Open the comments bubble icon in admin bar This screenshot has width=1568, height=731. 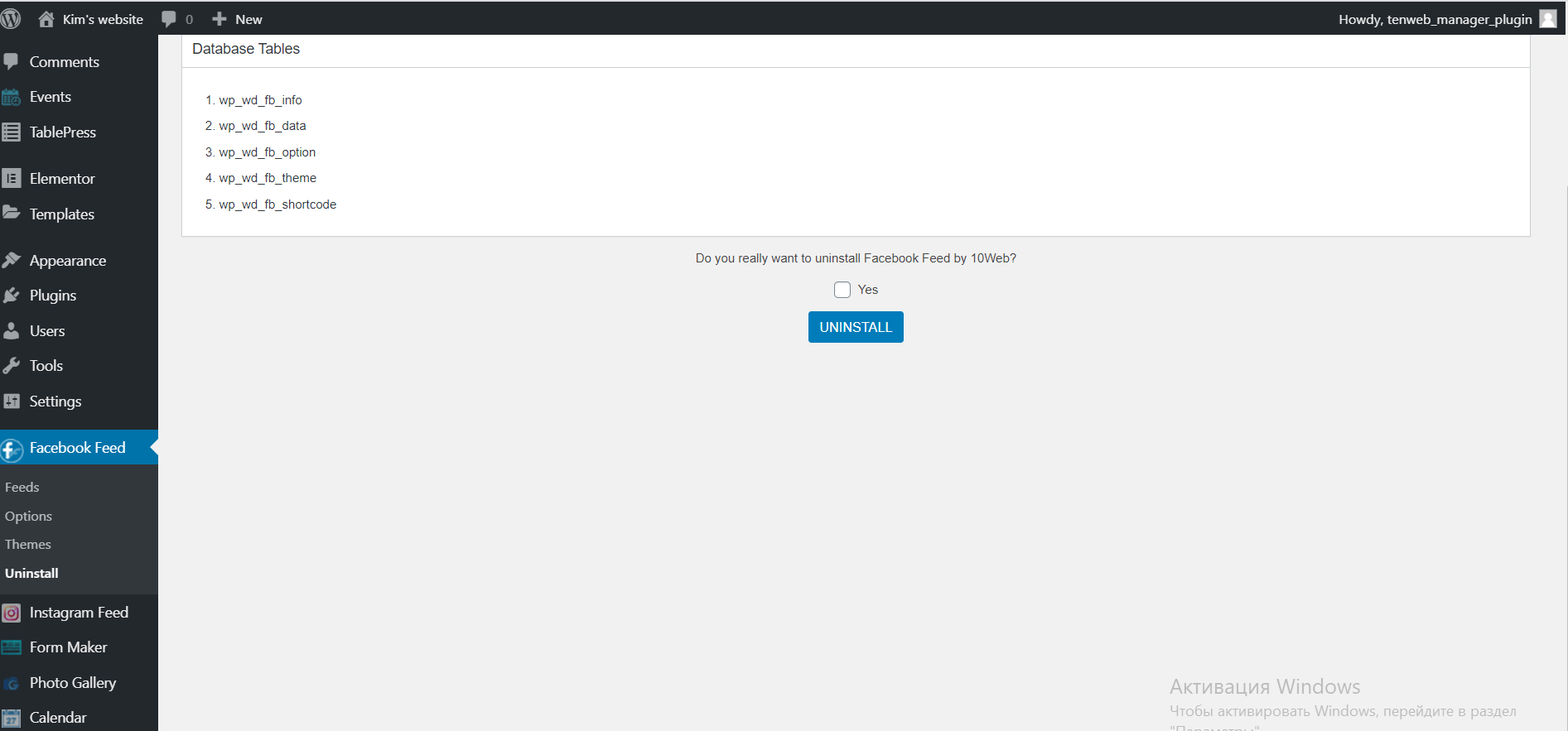click(169, 19)
